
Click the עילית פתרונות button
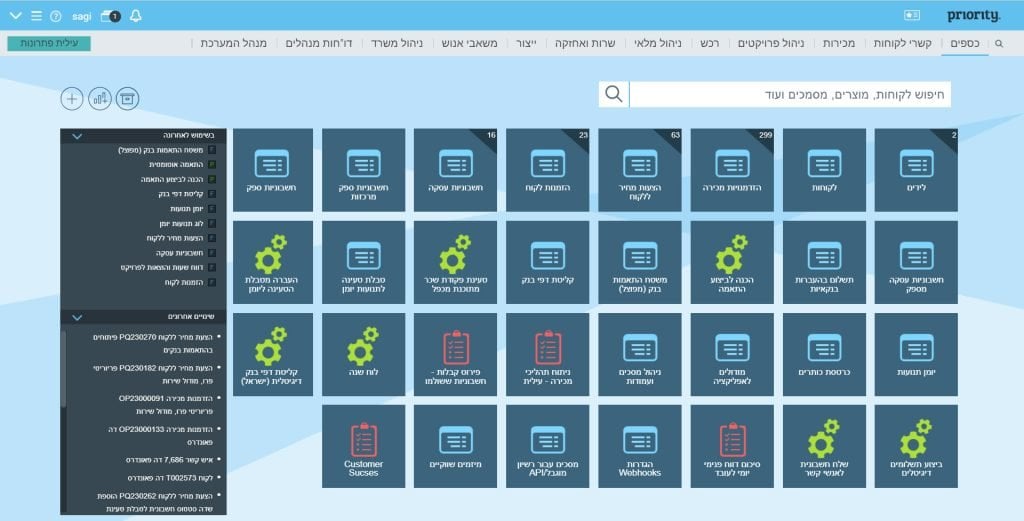pos(48,44)
